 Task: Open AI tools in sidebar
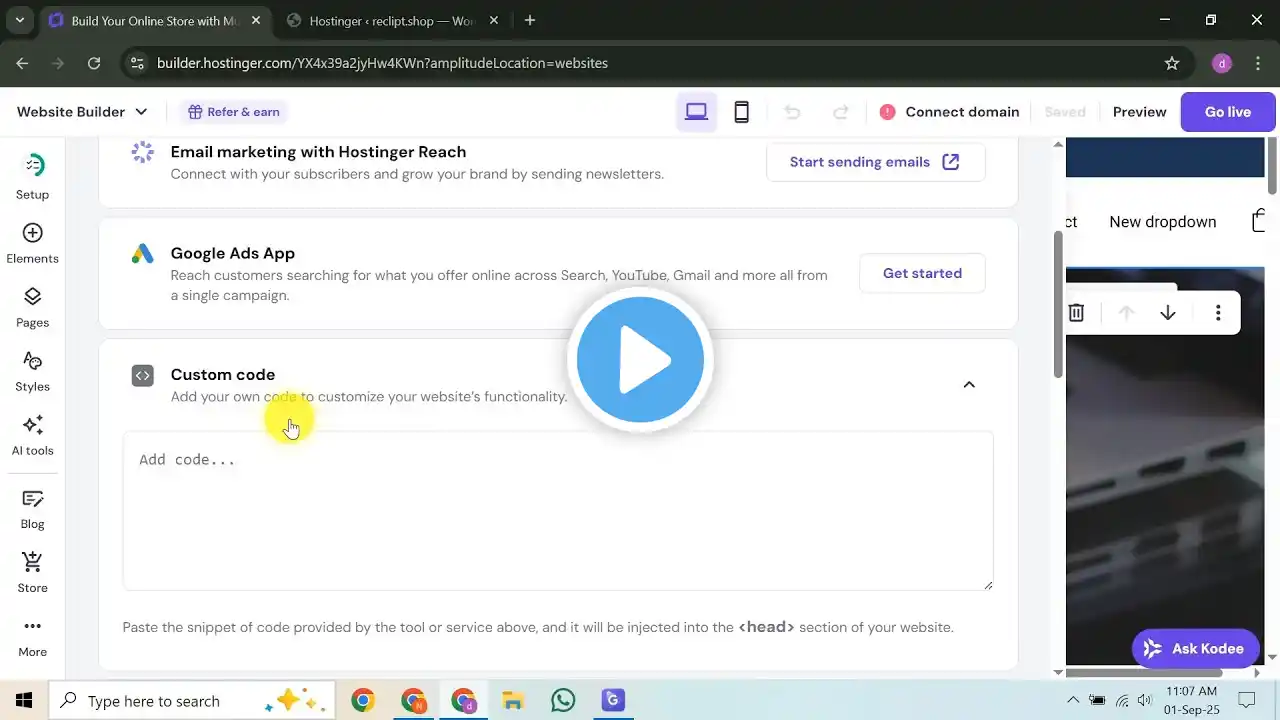point(32,434)
